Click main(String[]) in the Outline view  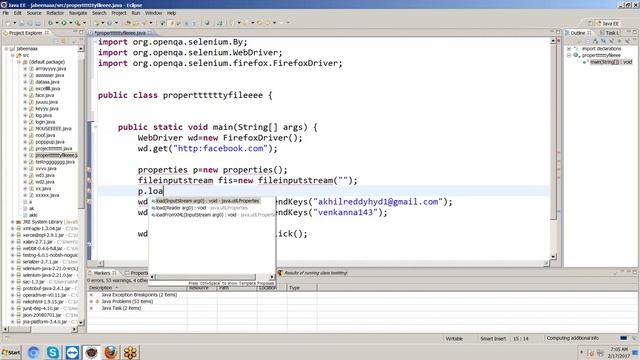[x=611, y=62]
